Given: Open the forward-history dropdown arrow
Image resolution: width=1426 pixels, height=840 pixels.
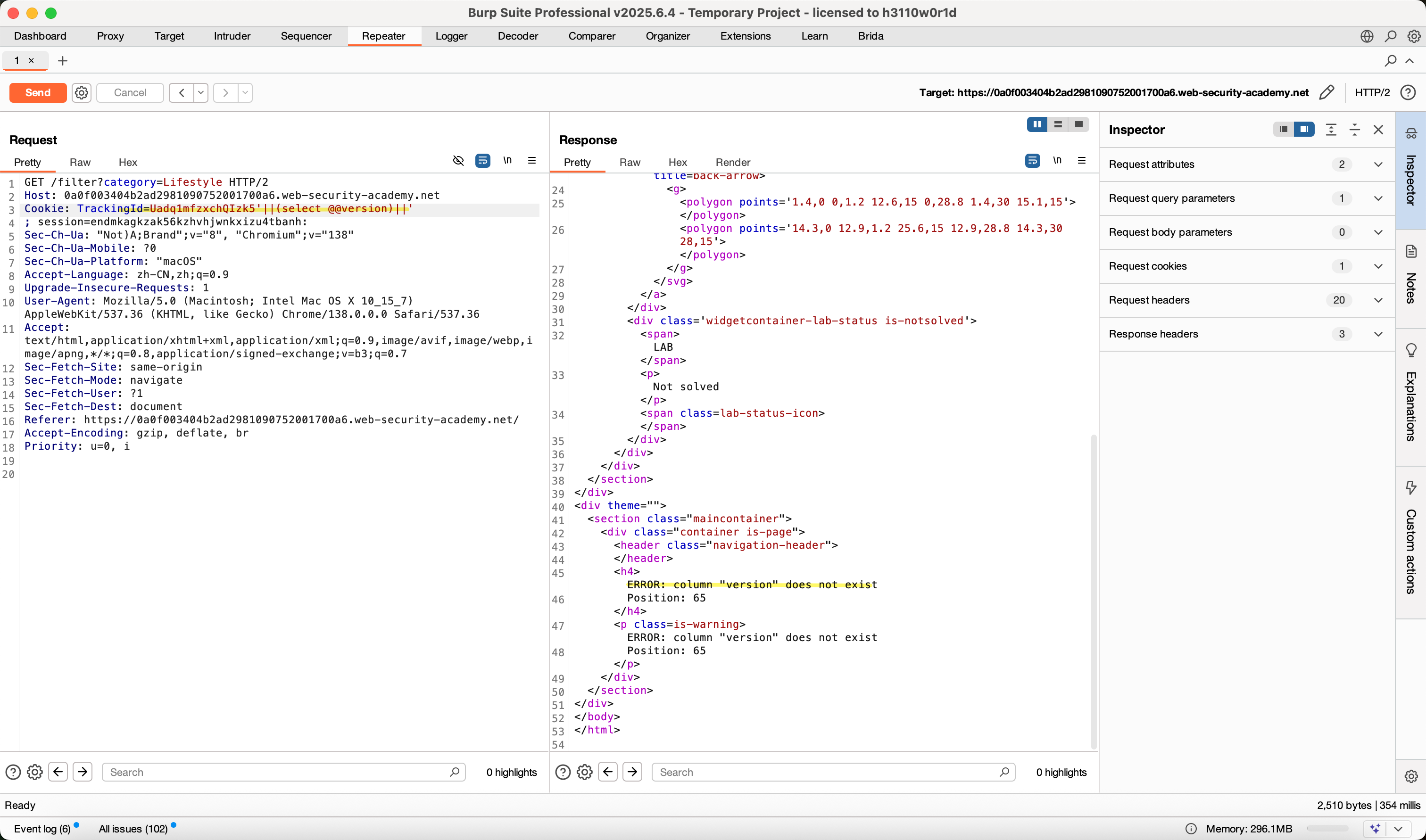Looking at the screenshot, I should point(245,92).
